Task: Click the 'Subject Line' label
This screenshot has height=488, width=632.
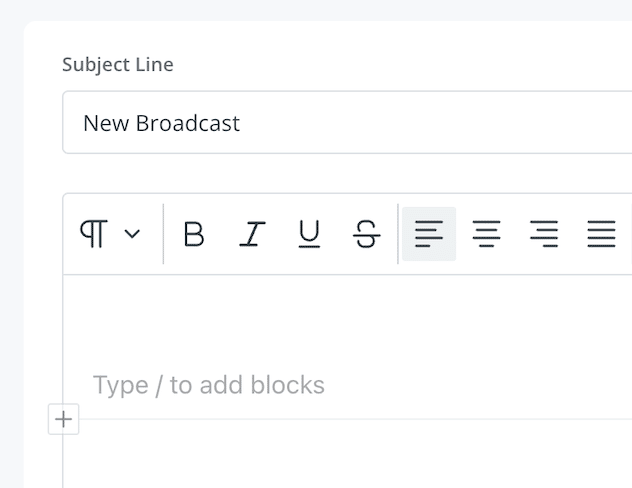Action: click(118, 64)
